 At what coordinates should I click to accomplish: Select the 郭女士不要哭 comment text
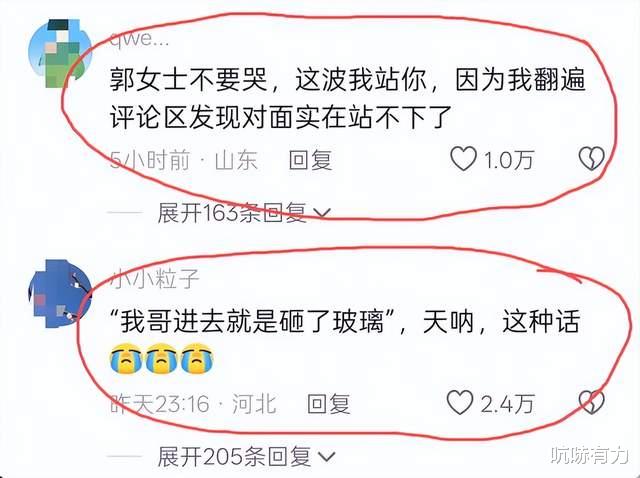[348, 98]
